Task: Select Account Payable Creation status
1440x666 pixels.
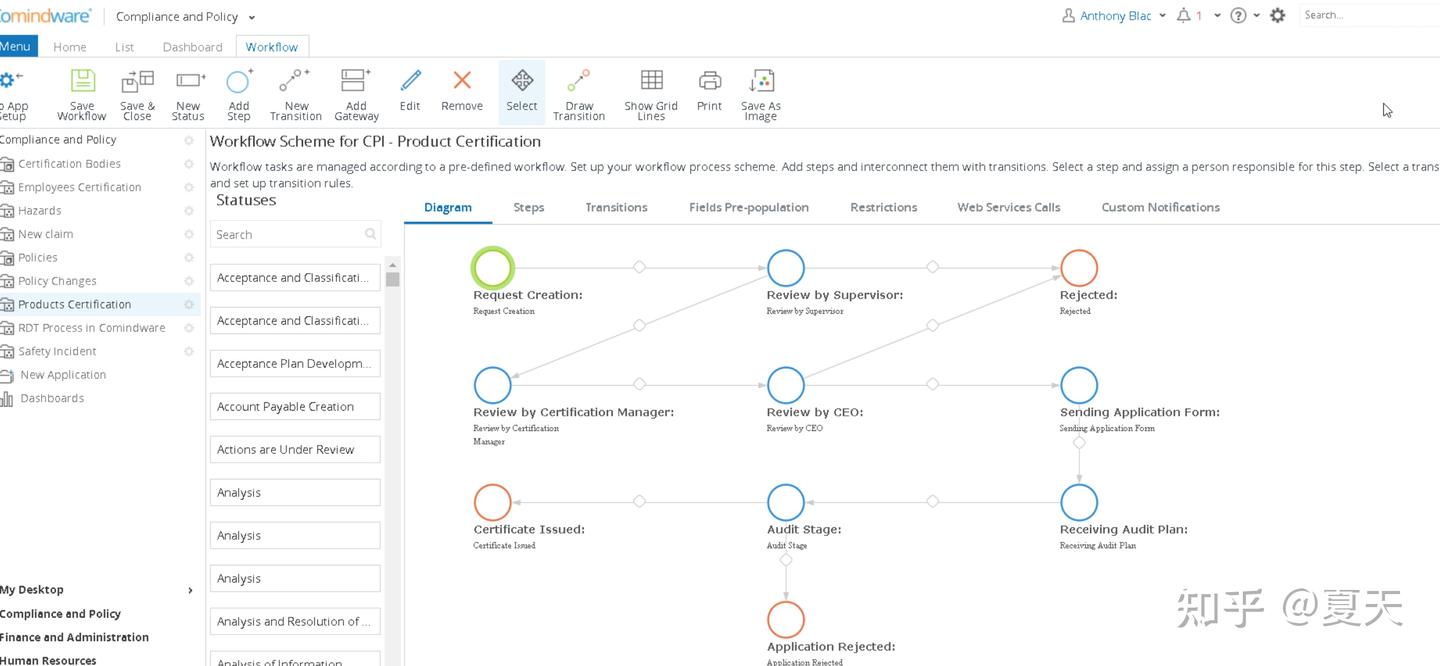Action: pos(295,406)
